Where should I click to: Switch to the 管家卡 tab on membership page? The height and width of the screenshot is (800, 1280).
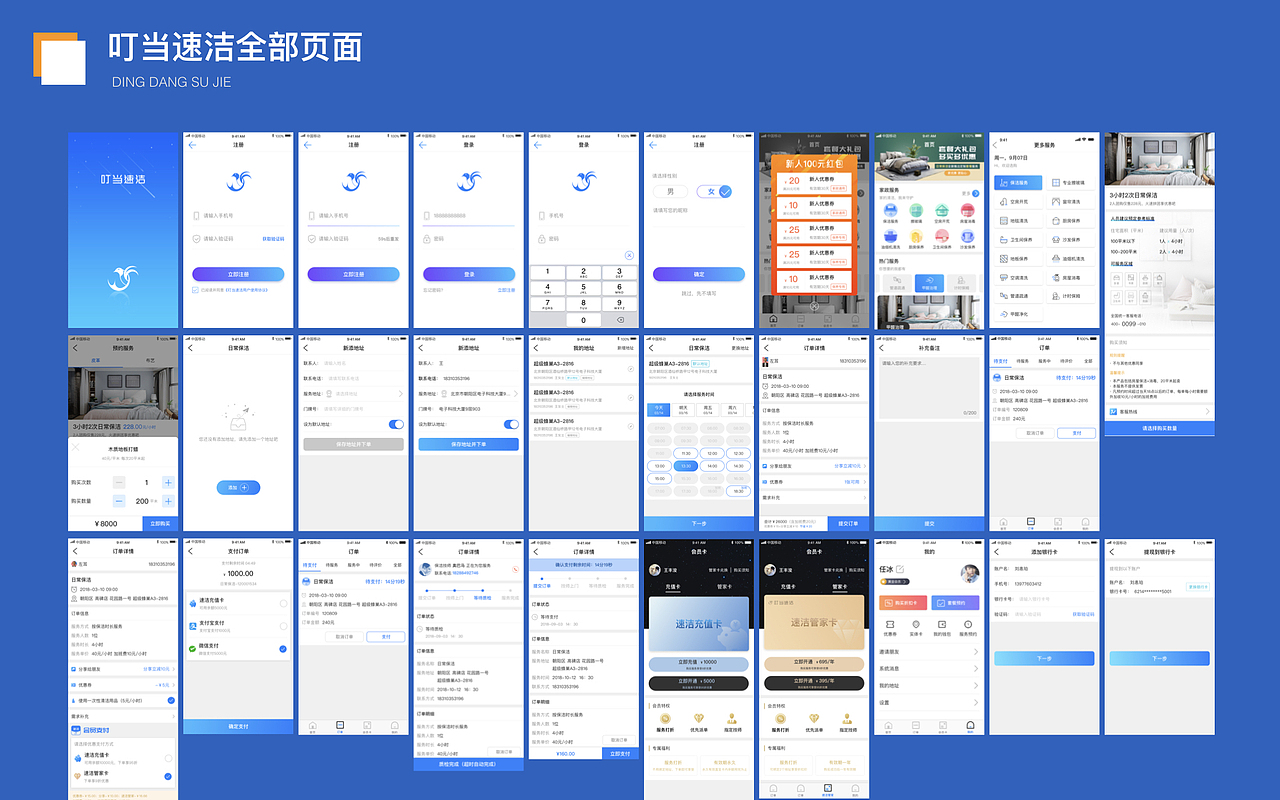724,587
